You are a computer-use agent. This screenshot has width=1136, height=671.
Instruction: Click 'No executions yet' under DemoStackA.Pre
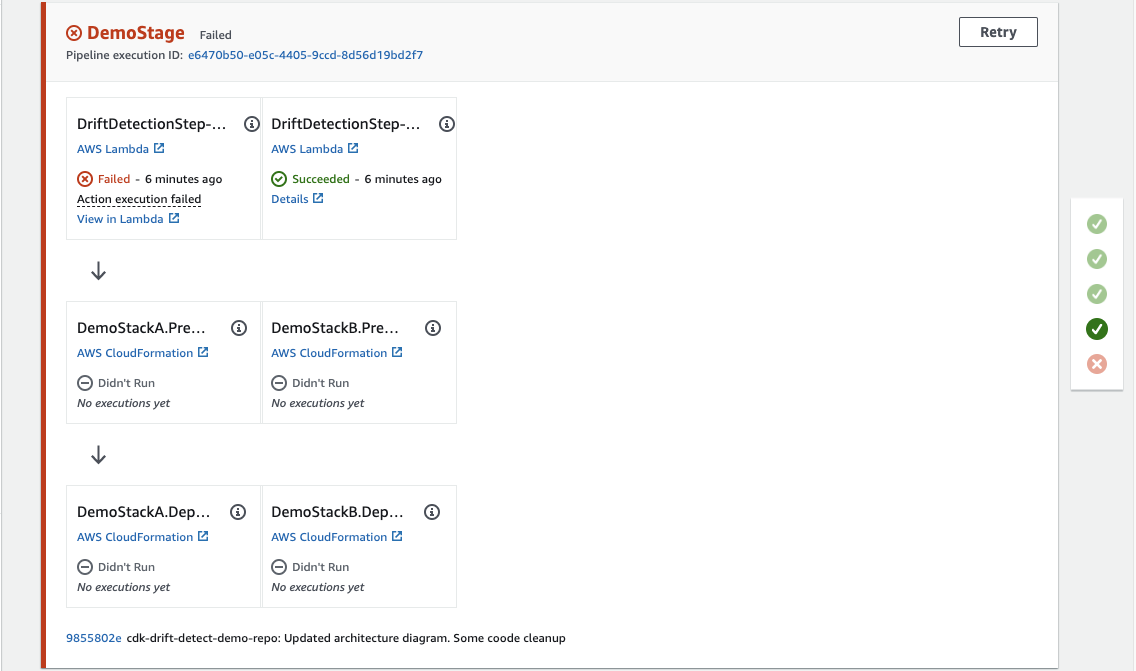tap(123, 403)
